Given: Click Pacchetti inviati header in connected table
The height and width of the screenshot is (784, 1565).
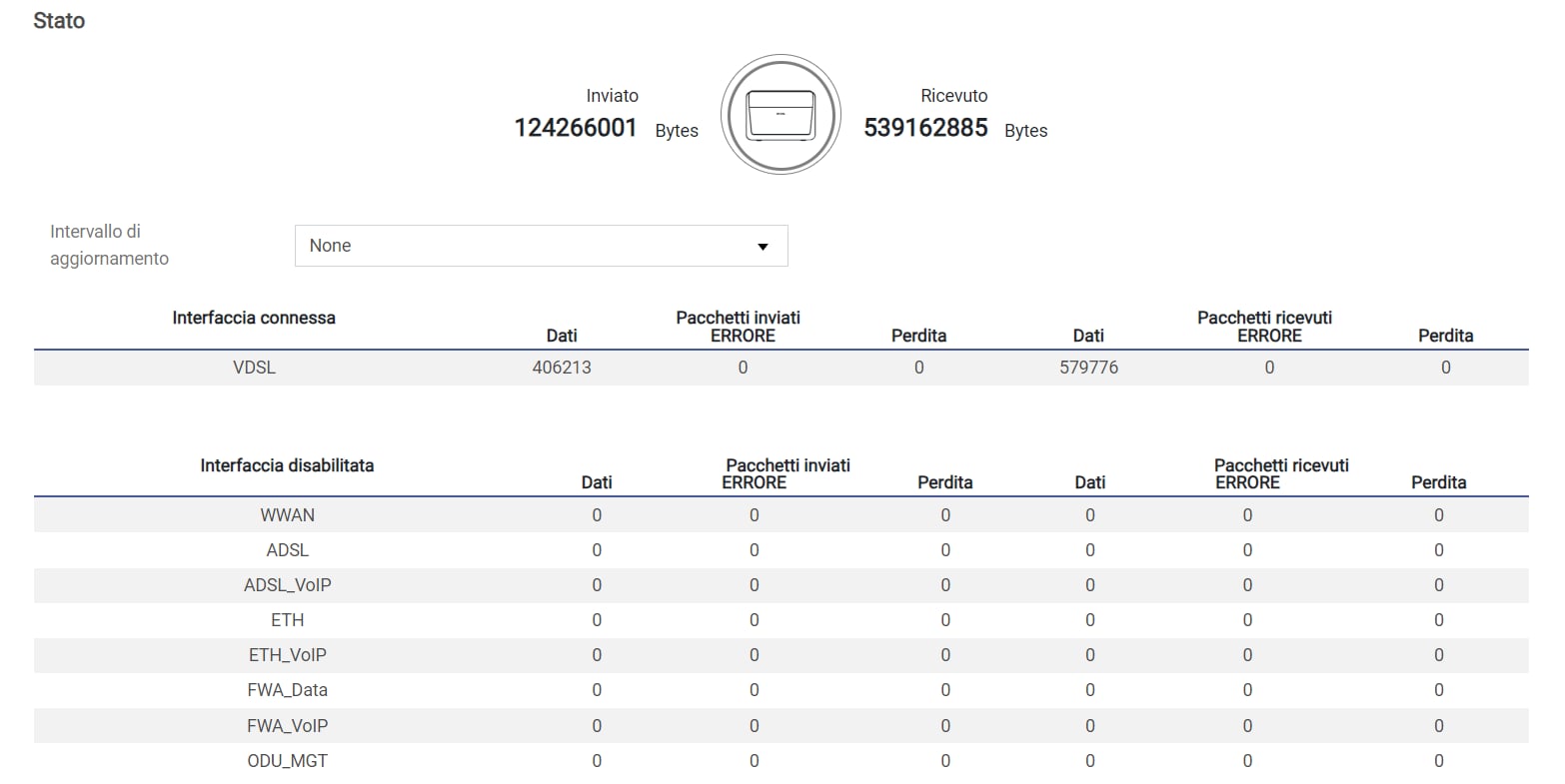Looking at the screenshot, I should pos(739,318).
